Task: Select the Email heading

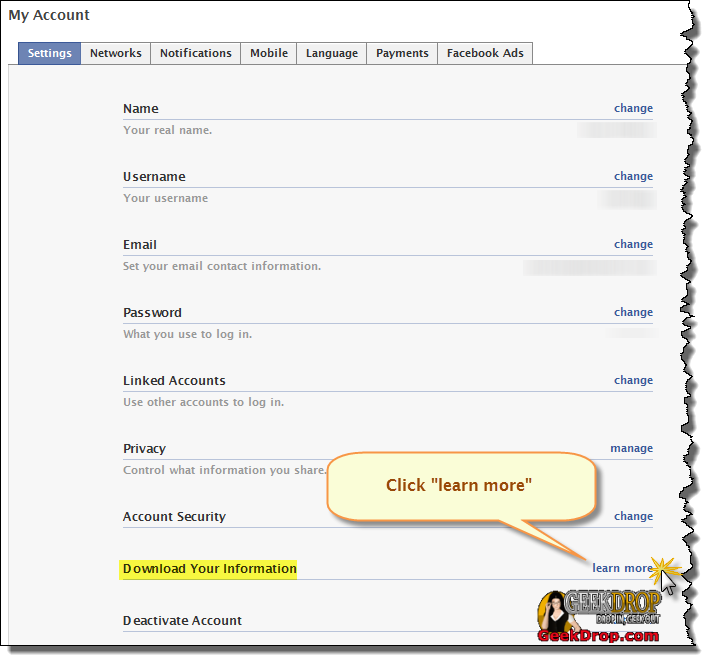Action: [140, 245]
